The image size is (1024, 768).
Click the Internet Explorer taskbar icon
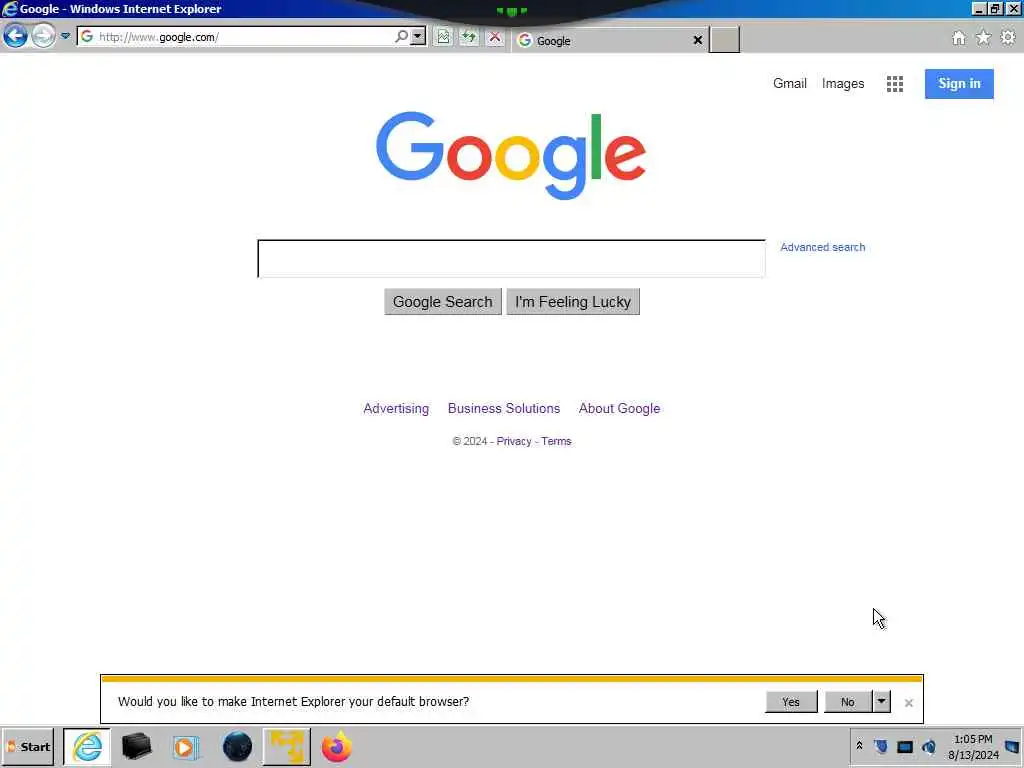coord(87,746)
